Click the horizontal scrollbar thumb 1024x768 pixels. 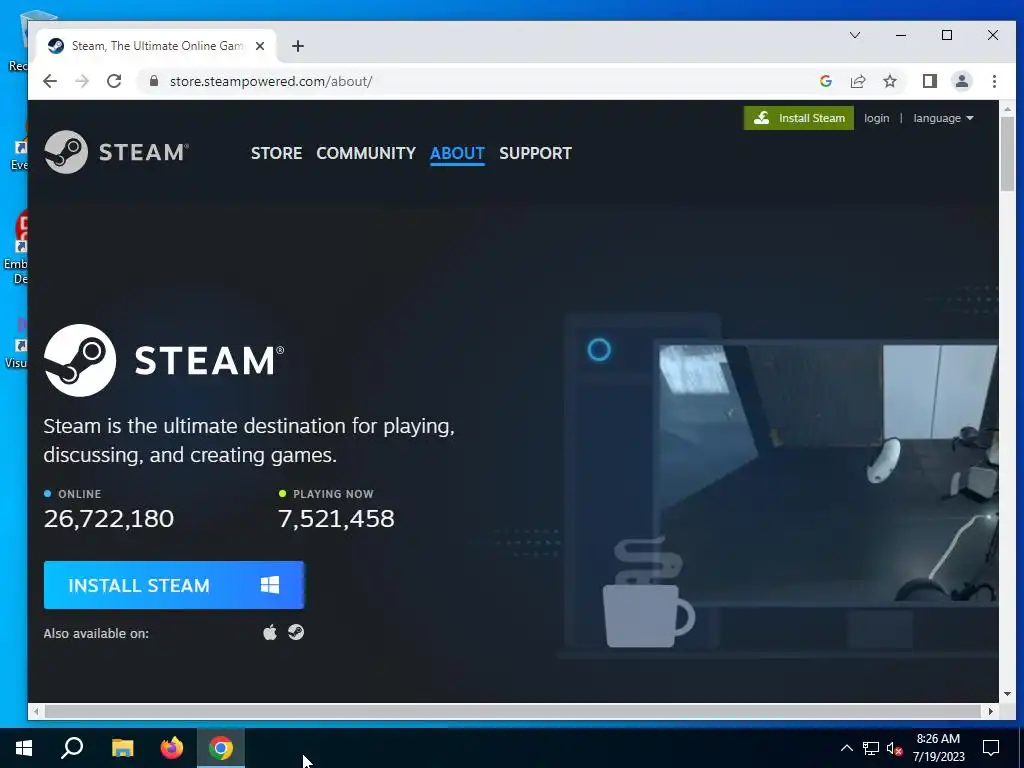point(513,711)
